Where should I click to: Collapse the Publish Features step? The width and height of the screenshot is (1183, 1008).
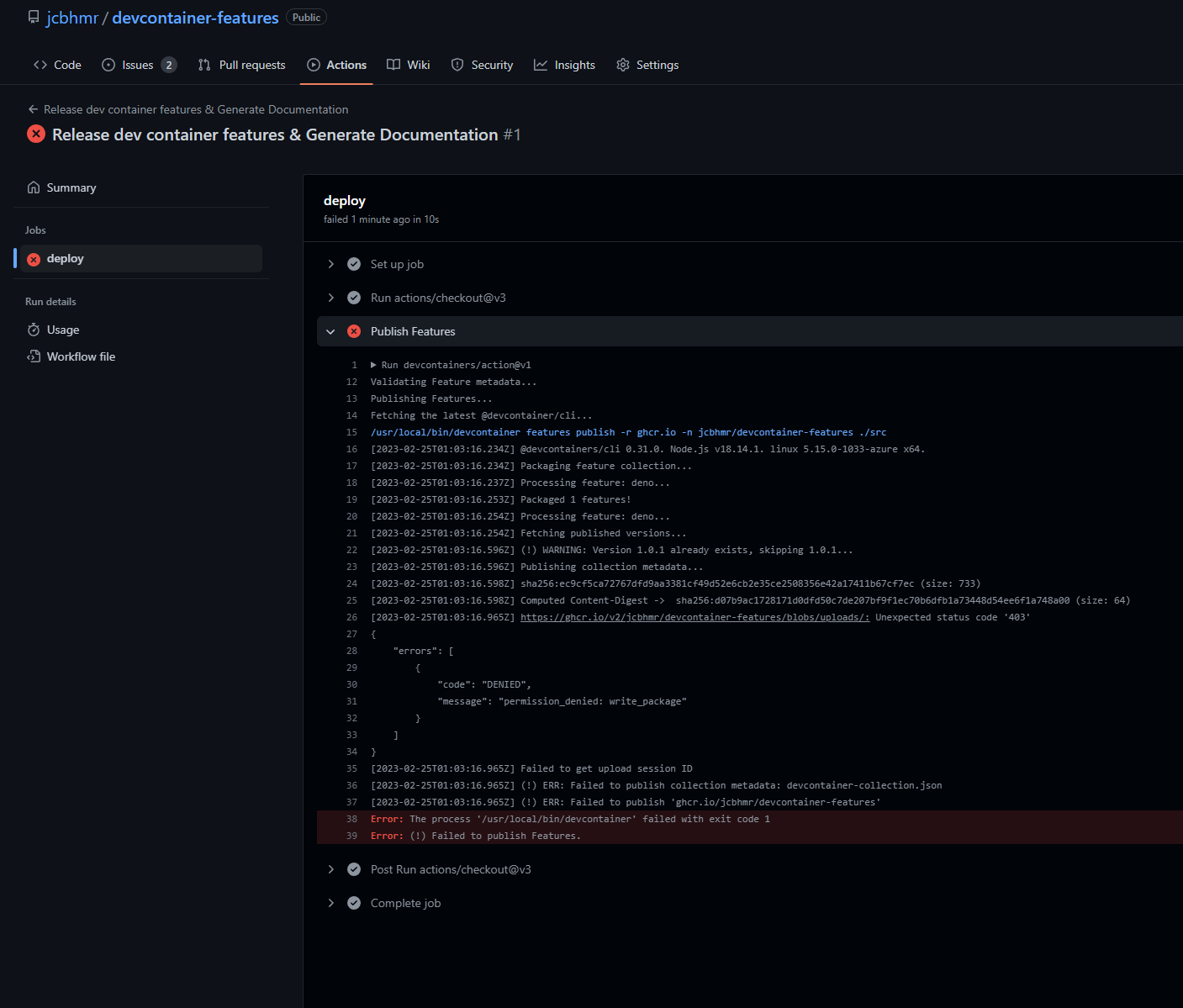[330, 331]
